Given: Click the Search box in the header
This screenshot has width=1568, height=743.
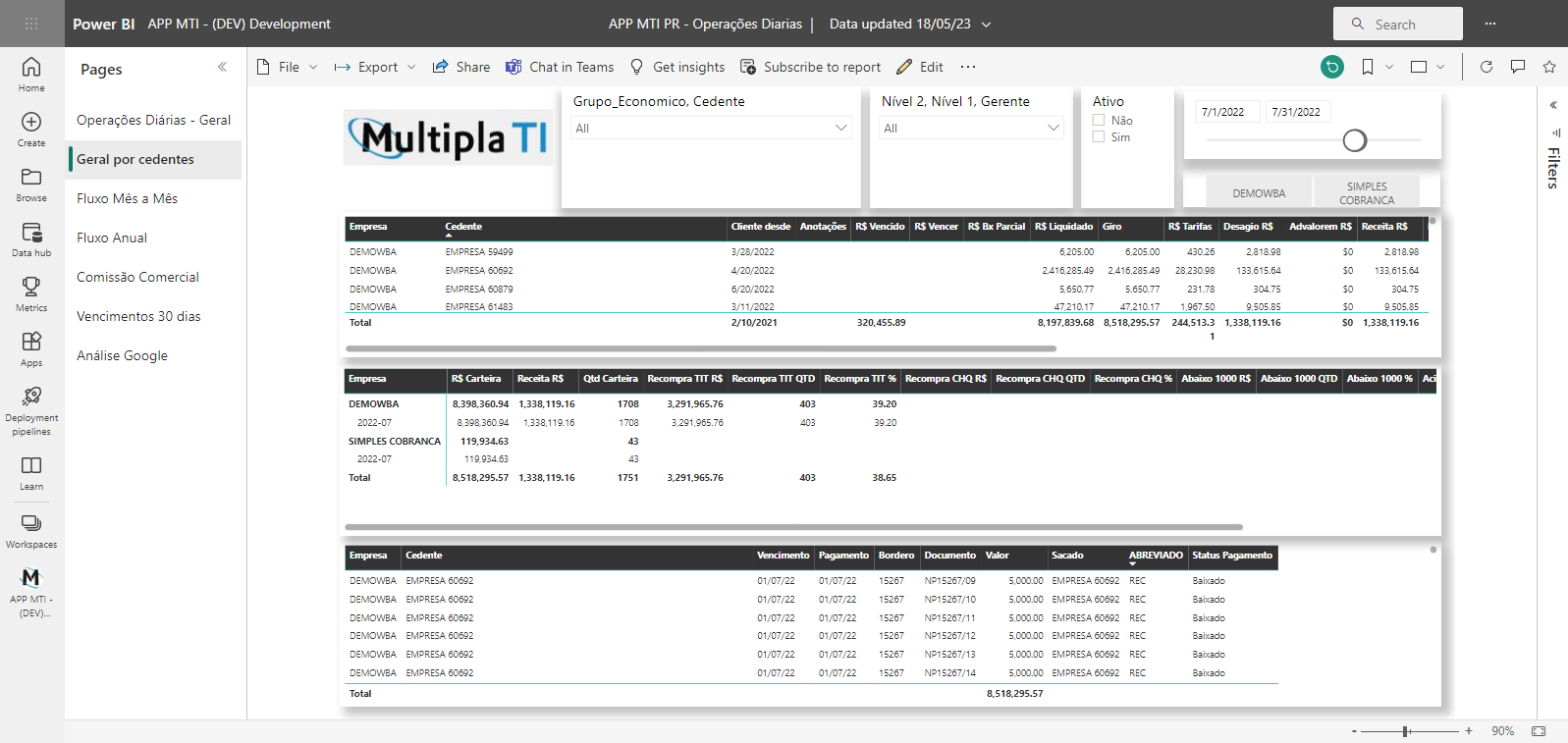Looking at the screenshot, I should click(1398, 24).
